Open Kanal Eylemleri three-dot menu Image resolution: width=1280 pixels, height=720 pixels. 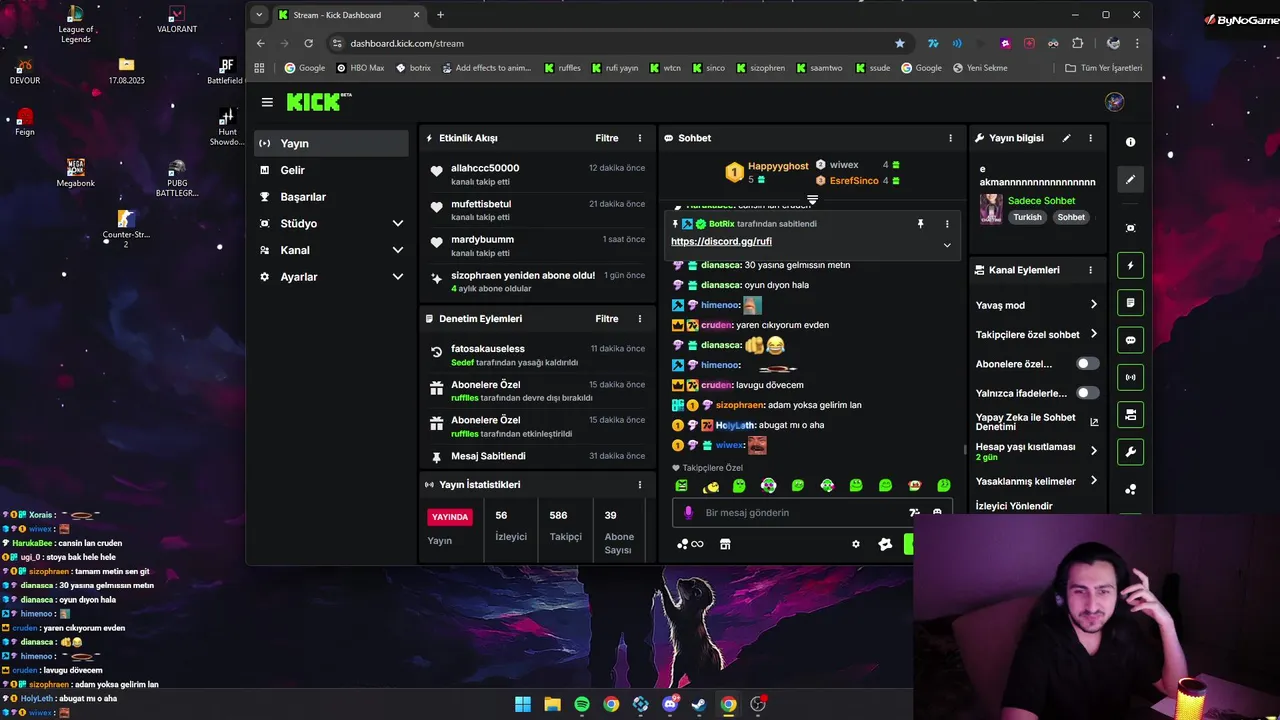(x=1090, y=270)
